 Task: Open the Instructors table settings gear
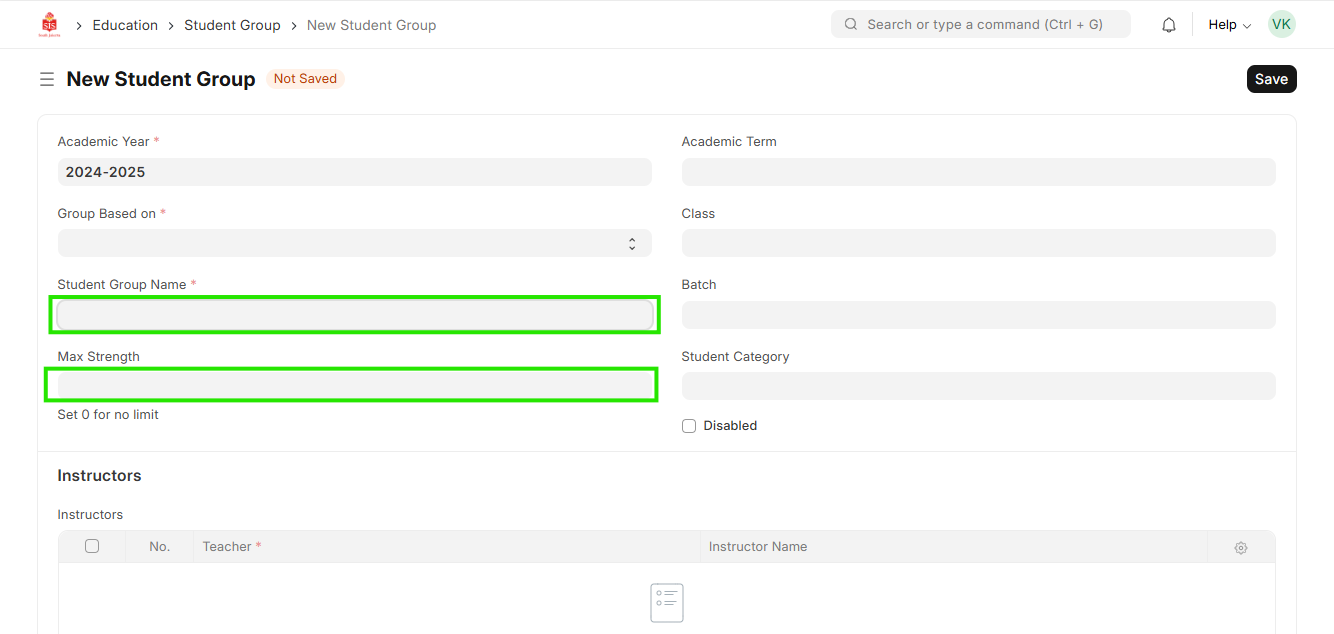pos(1240,547)
